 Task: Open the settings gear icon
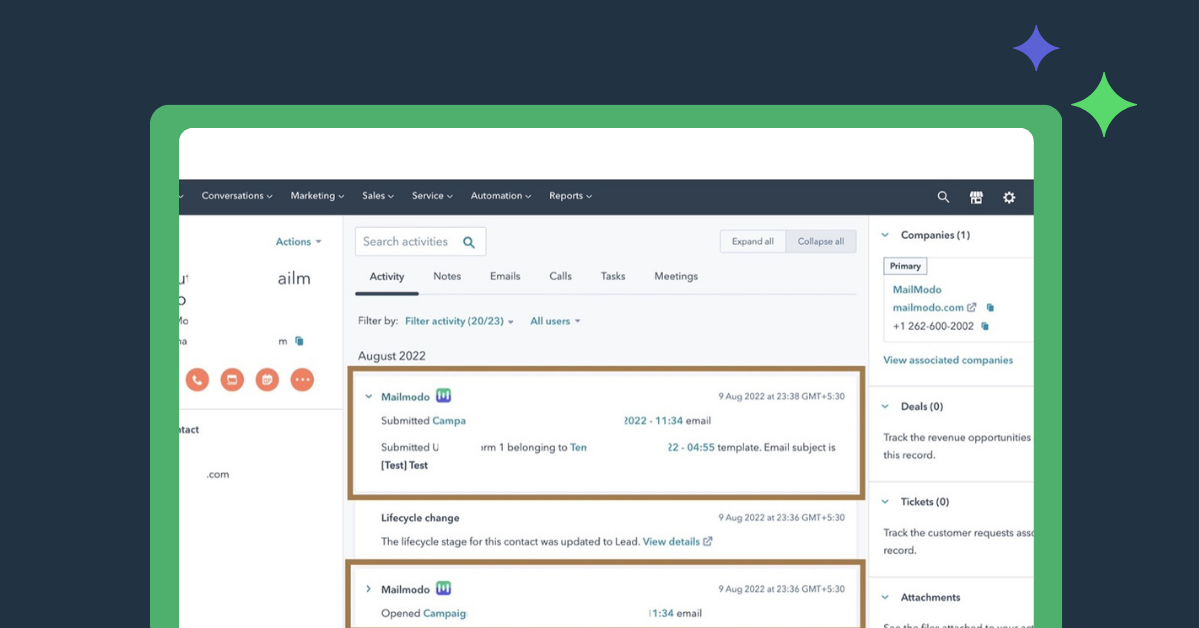coord(1009,198)
